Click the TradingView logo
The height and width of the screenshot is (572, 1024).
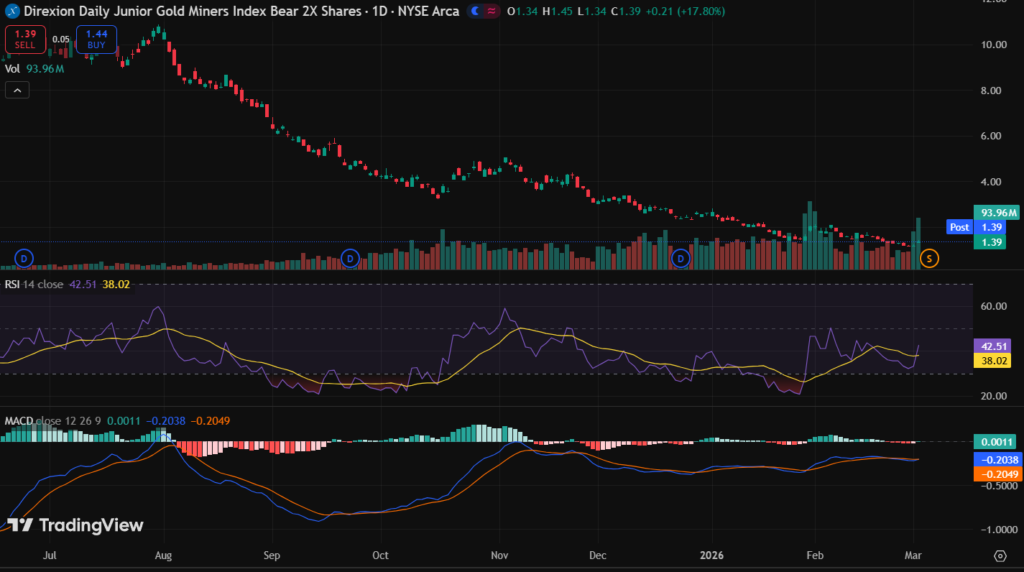pos(75,525)
